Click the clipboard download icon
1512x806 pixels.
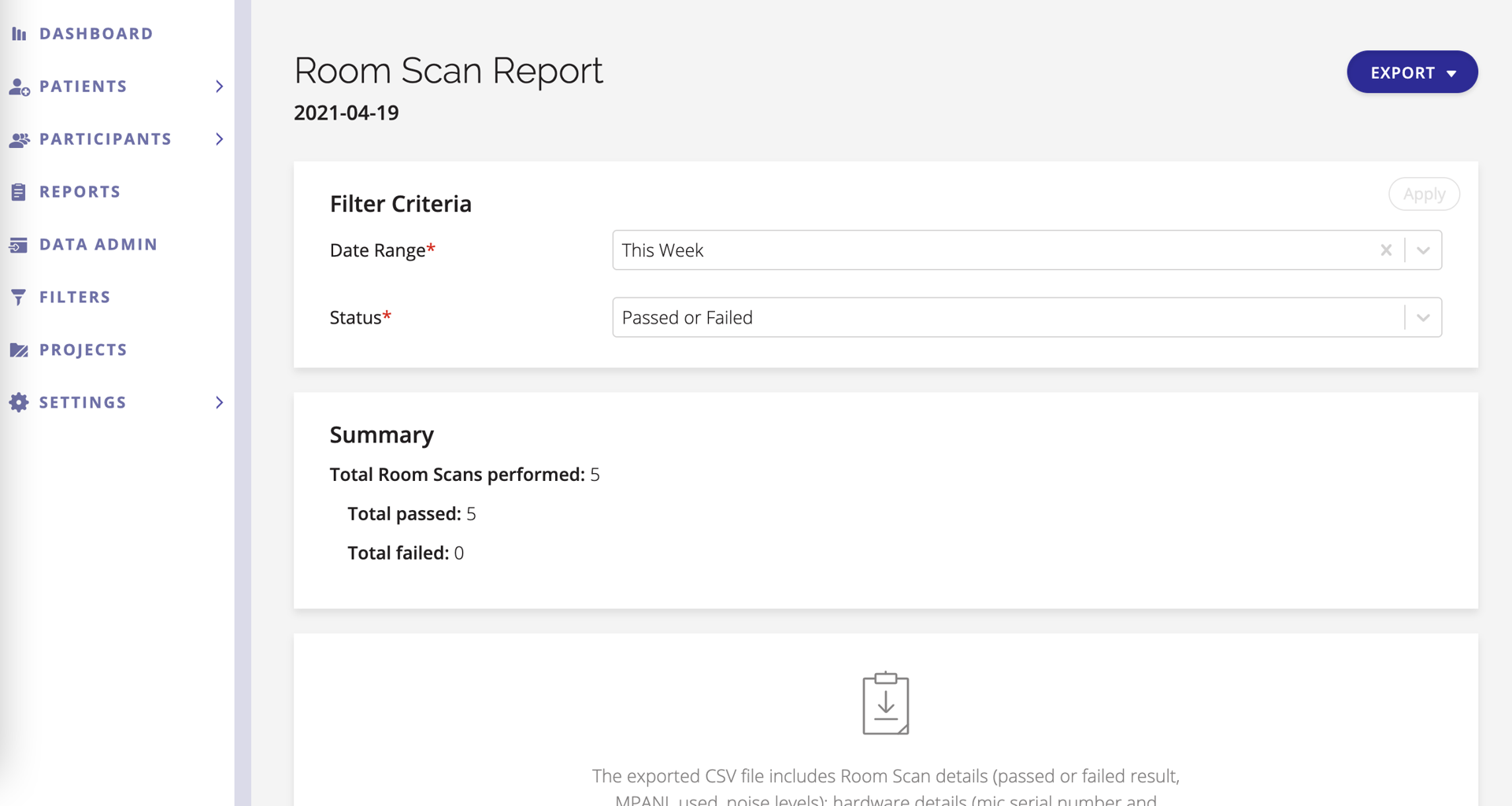click(x=886, y=703)
